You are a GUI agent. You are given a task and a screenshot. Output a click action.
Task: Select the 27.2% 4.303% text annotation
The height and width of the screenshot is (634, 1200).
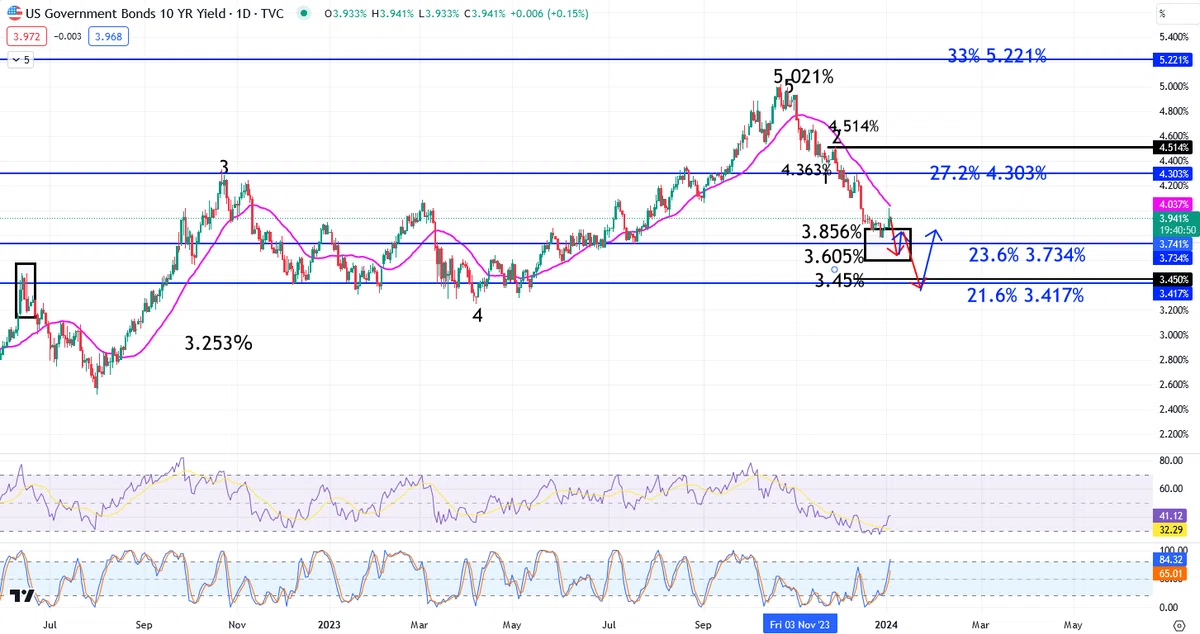click(x=988, y=173)
